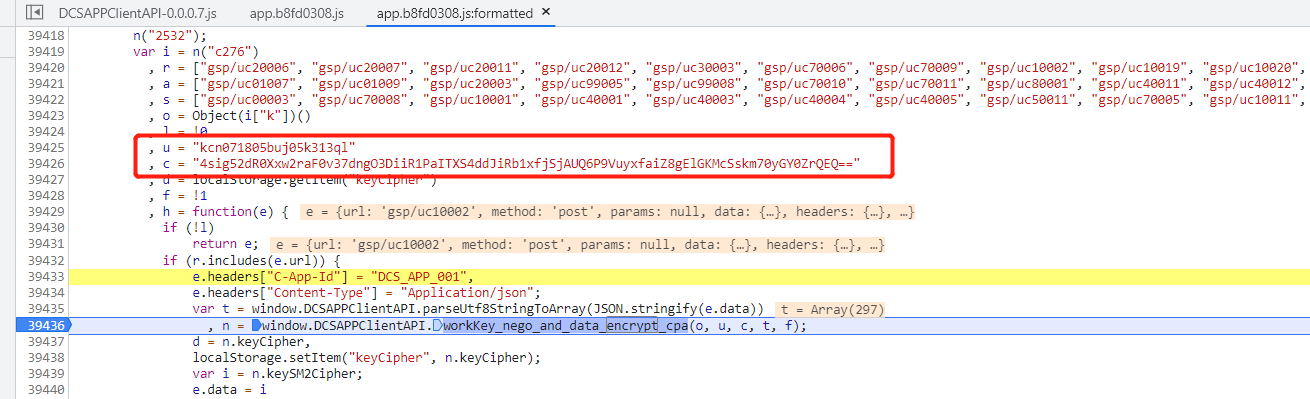
Task: Toggle inline breakpoint marker before window.DCSAPPClientAPI on line 39436
Action: tap(256, 326)
